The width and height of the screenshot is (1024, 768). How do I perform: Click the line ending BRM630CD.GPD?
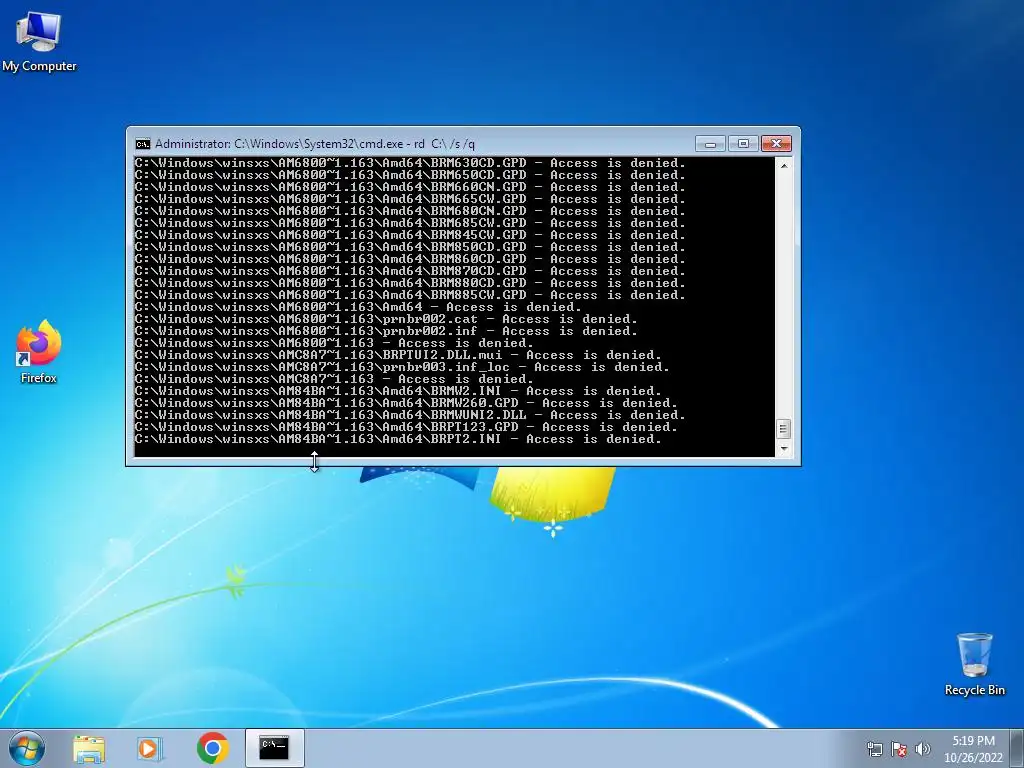tap(410, 163)
